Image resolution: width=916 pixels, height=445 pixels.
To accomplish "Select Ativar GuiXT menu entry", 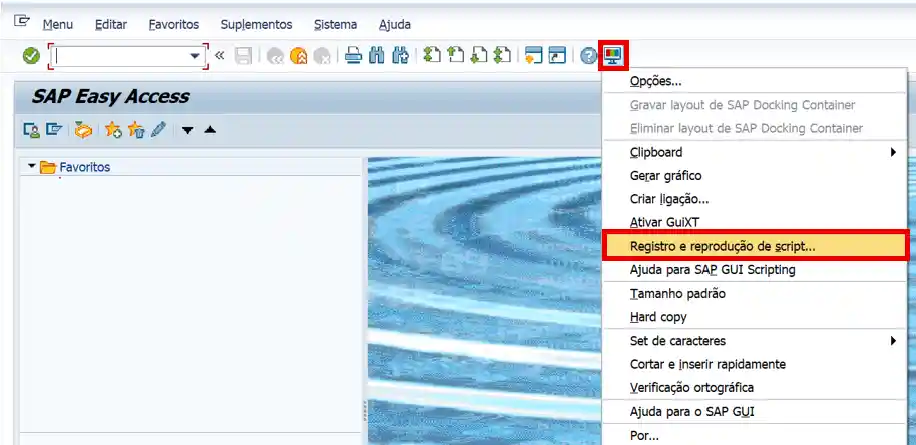I will [755, 222].
